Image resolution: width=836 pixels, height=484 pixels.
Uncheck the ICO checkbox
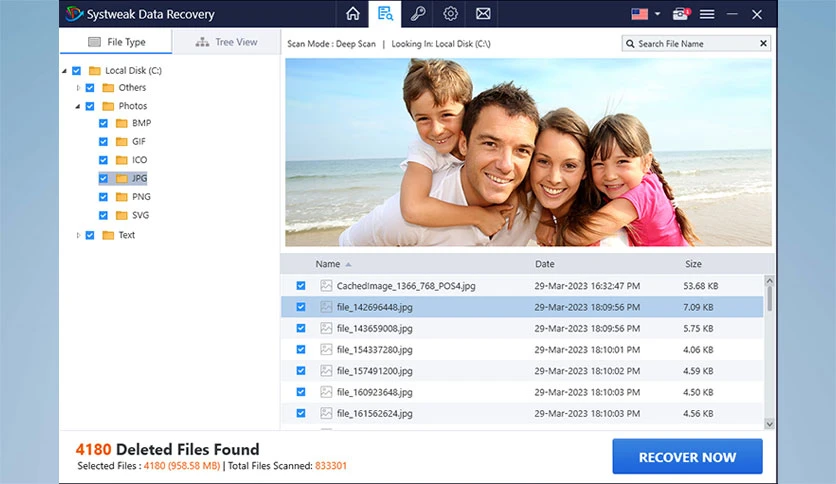[103, 160]
